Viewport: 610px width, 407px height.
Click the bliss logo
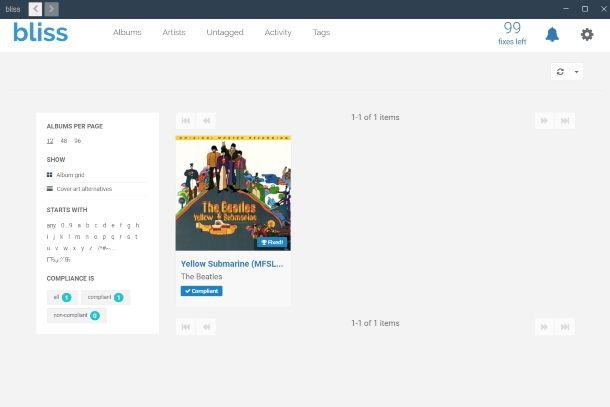click(x=40, y=32)
